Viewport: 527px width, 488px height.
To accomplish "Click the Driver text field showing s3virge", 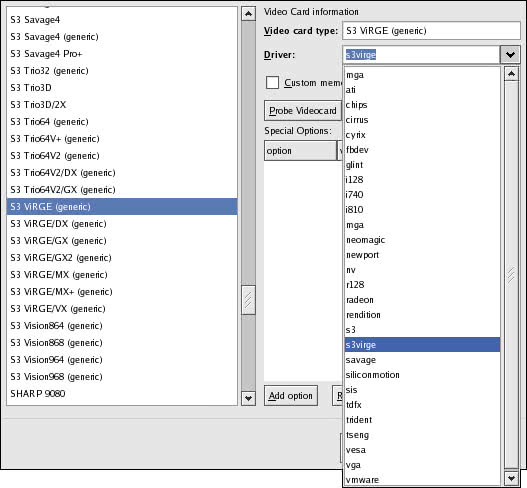I will [x=421, y=54].
